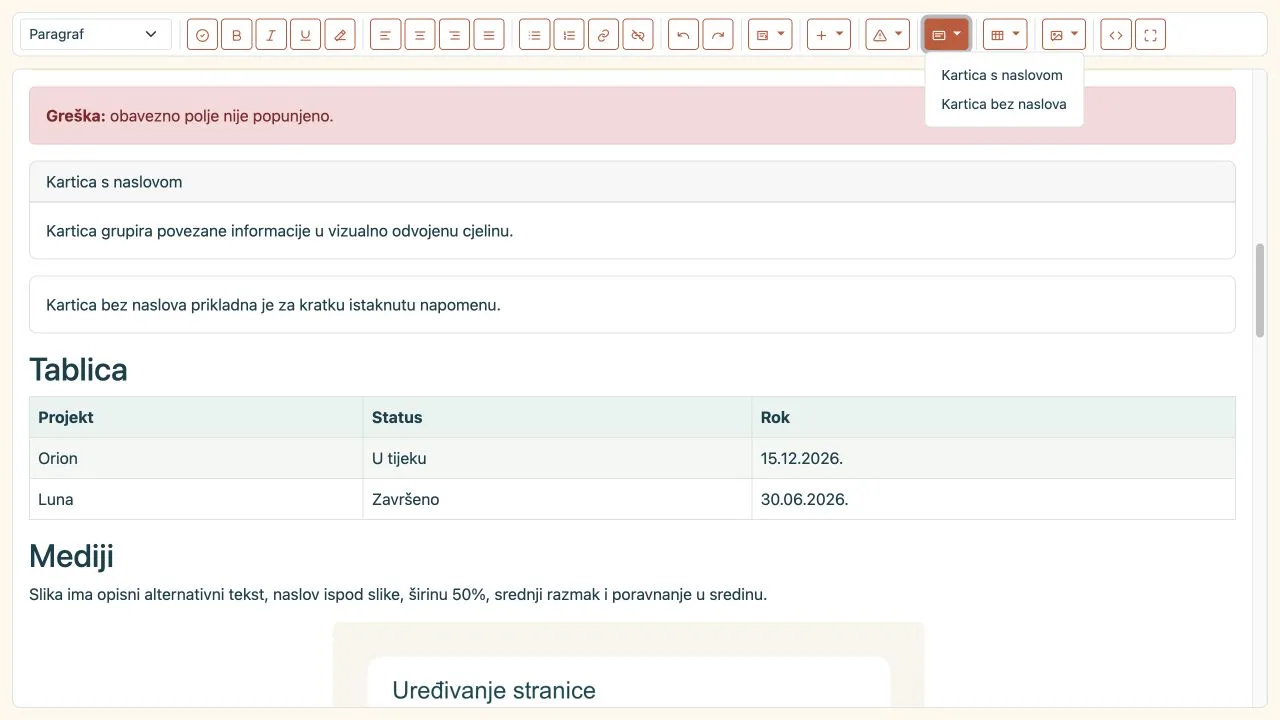Open the alert warning dropdown
1280x720 pixels.
tap(888, 35)
